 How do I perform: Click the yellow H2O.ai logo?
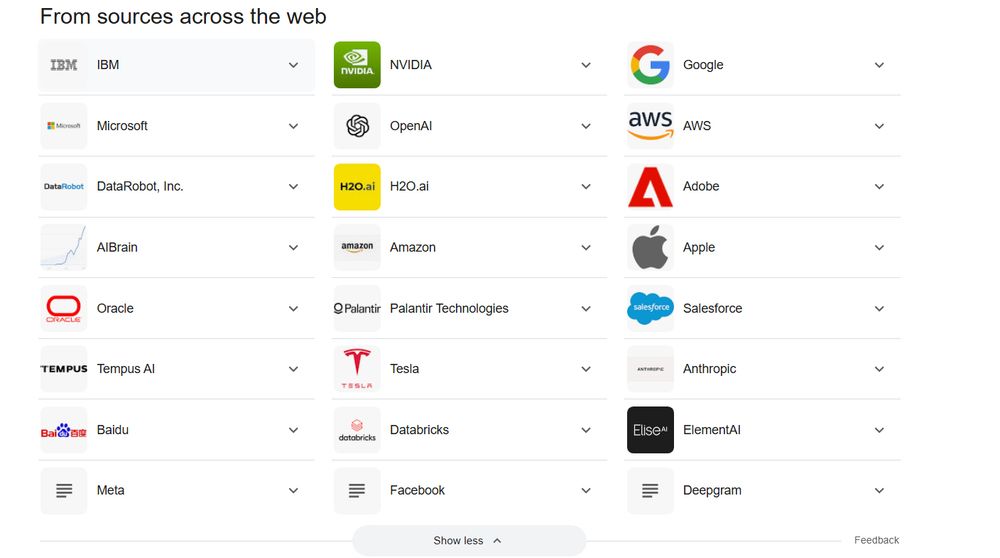357,187
